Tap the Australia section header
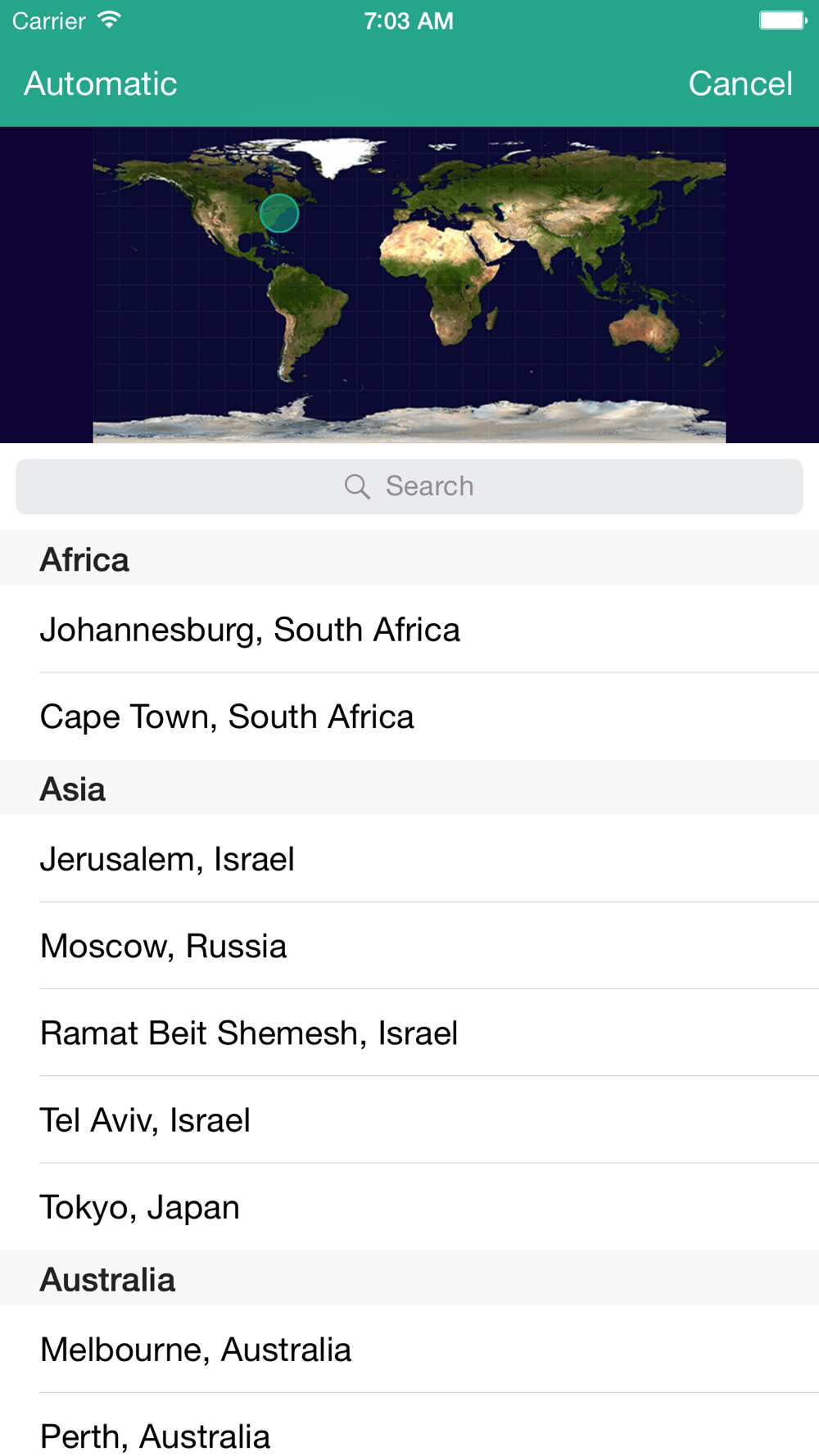819x1456 pixels. [x=409, y=1278]
